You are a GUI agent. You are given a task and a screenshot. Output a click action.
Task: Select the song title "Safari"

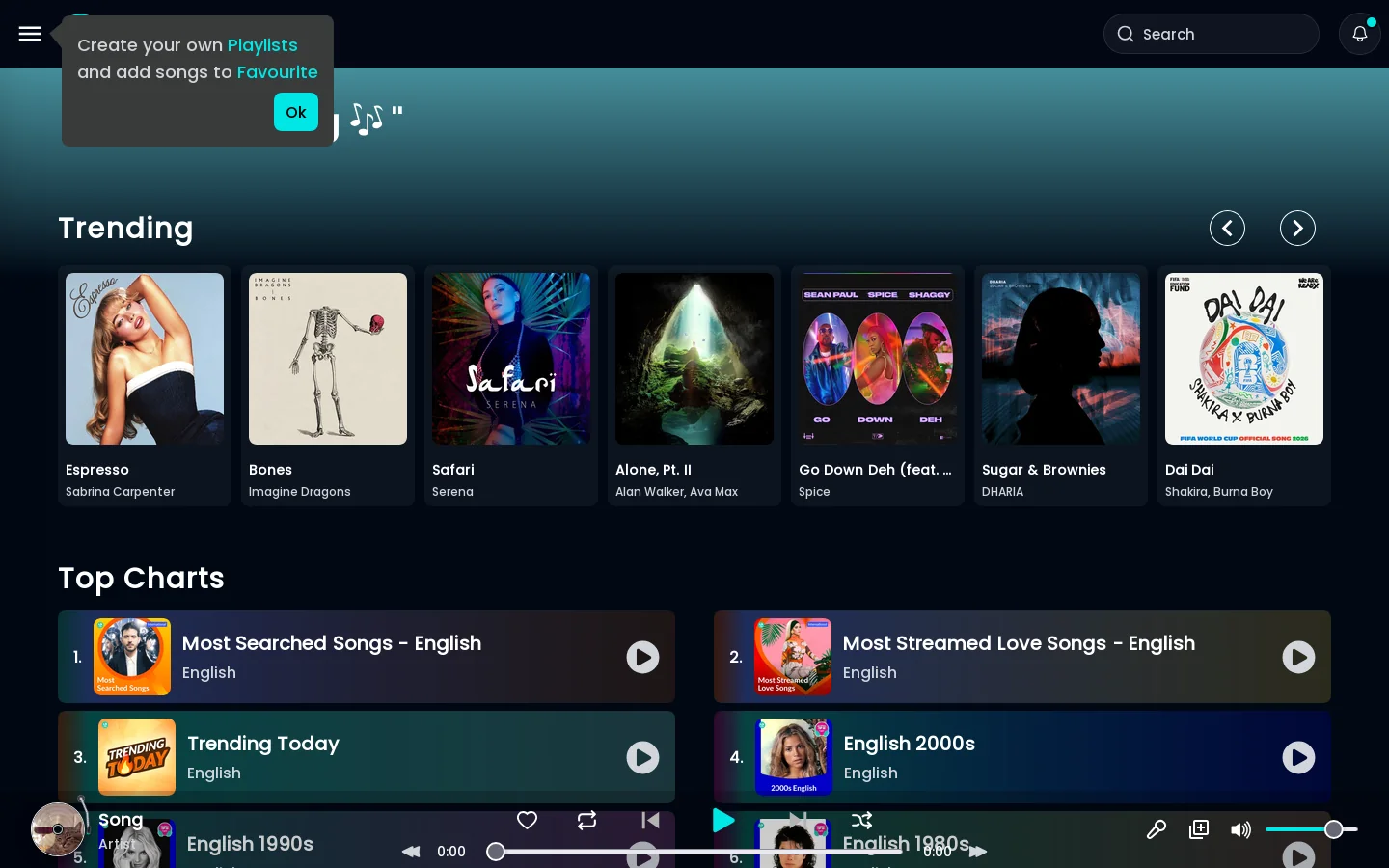click(453, 470)
